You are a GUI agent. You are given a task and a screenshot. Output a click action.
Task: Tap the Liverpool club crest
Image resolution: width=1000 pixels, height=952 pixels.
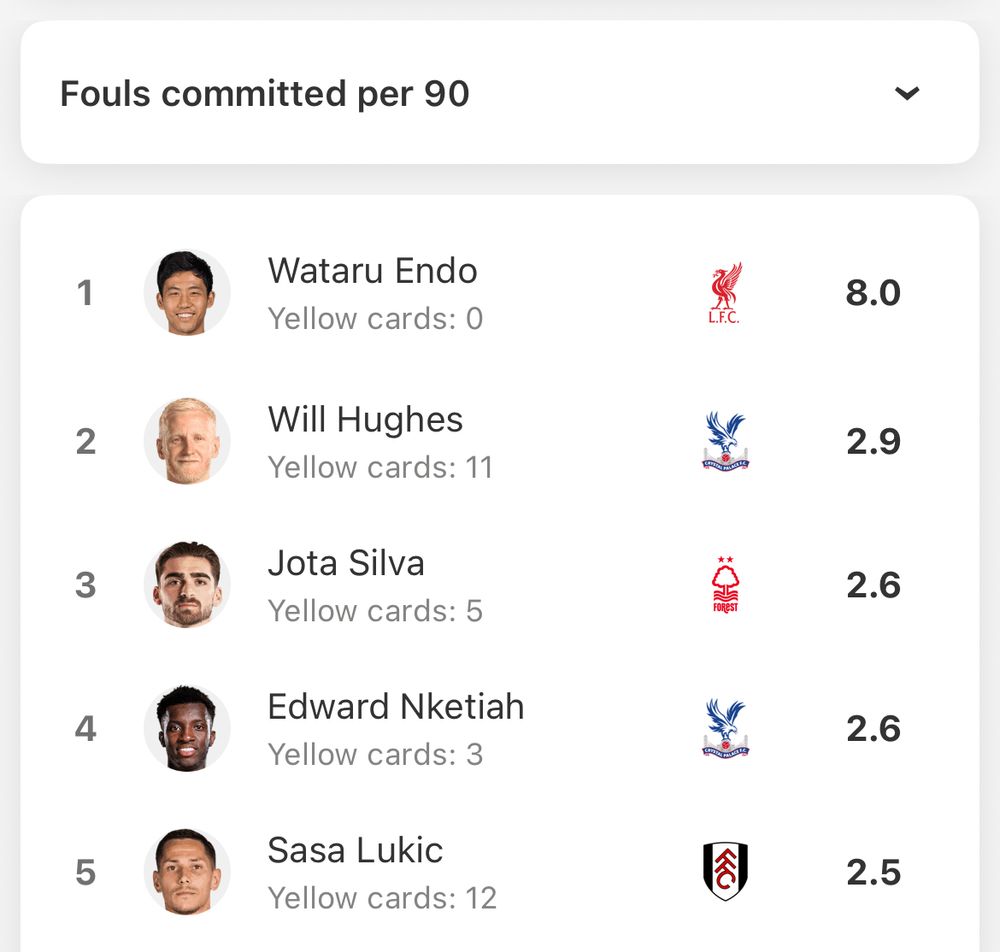725,293
